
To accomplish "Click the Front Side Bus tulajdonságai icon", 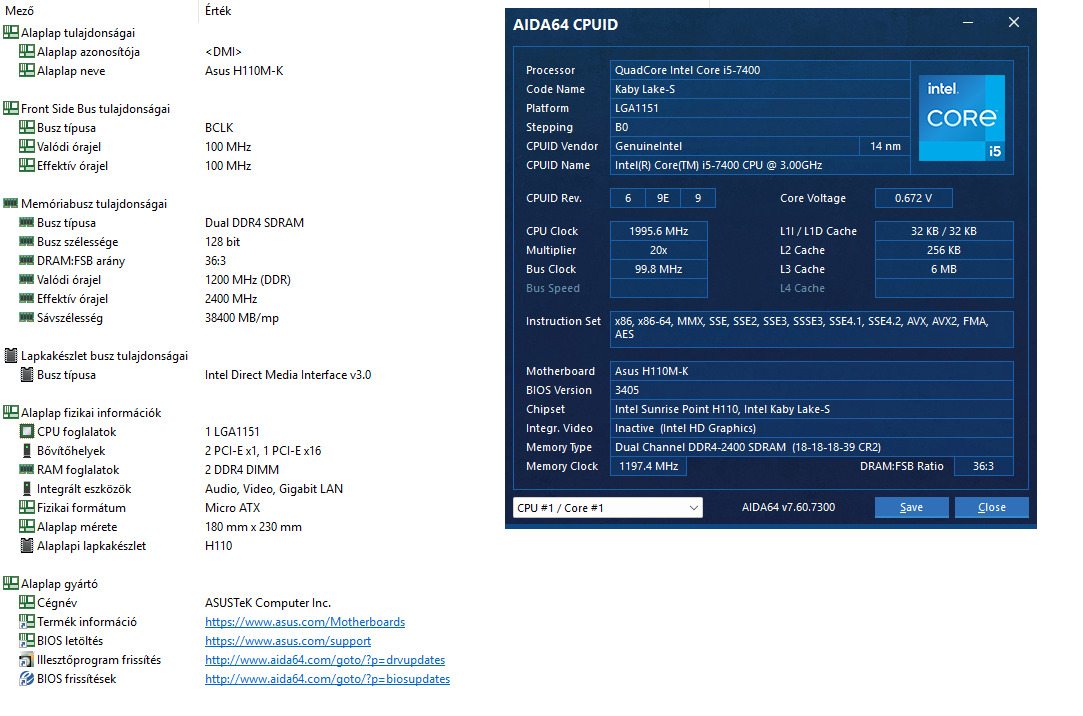I will coord(11,108).
